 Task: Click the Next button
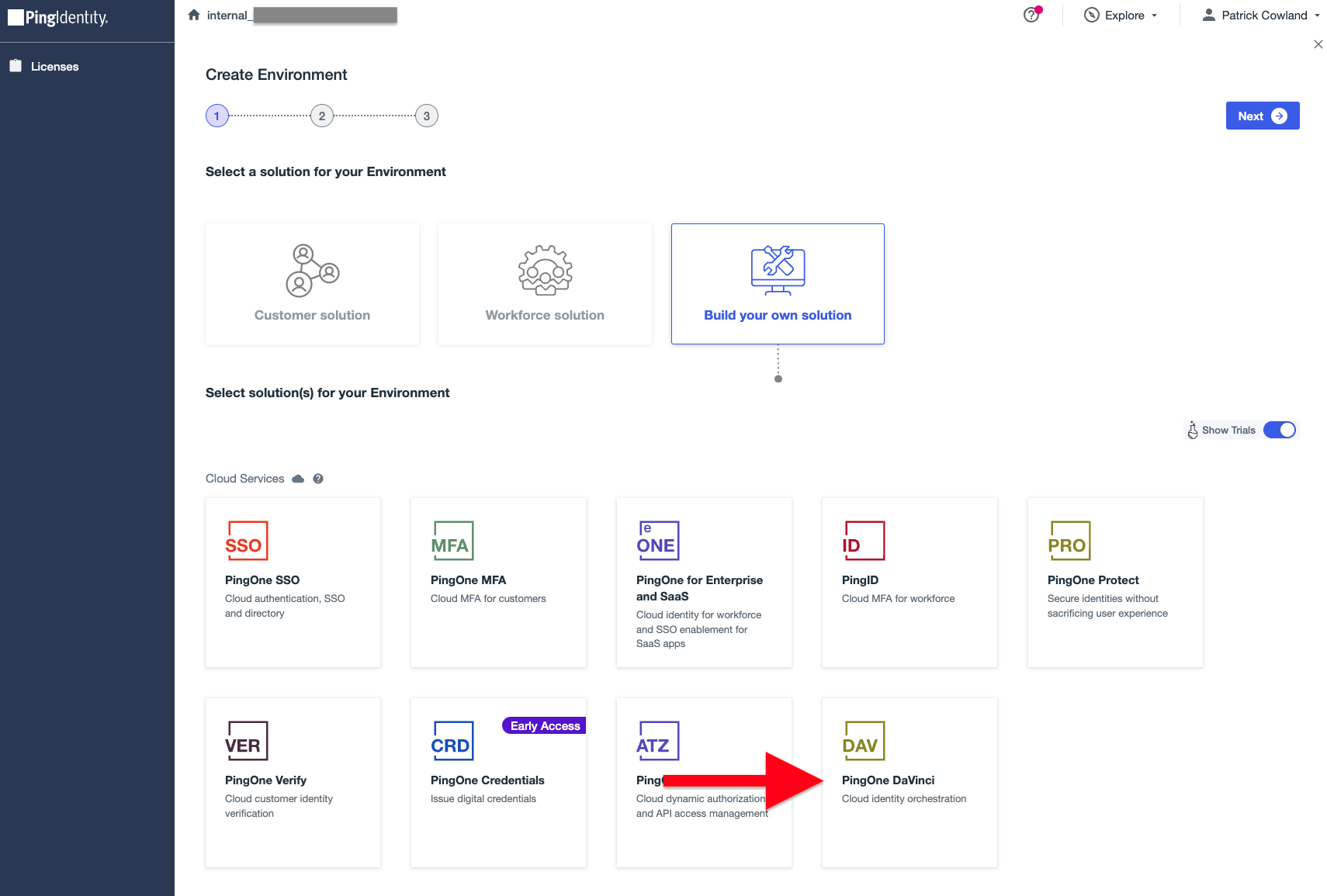(x=1263, y=116)
